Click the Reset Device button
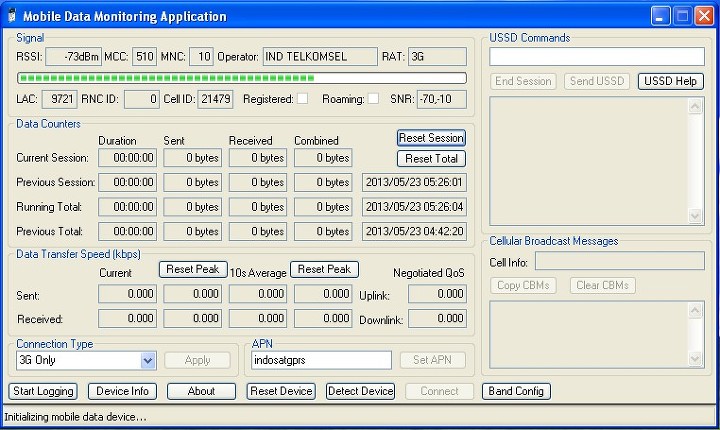Screen dimensions: 720x430 (281, 391)
